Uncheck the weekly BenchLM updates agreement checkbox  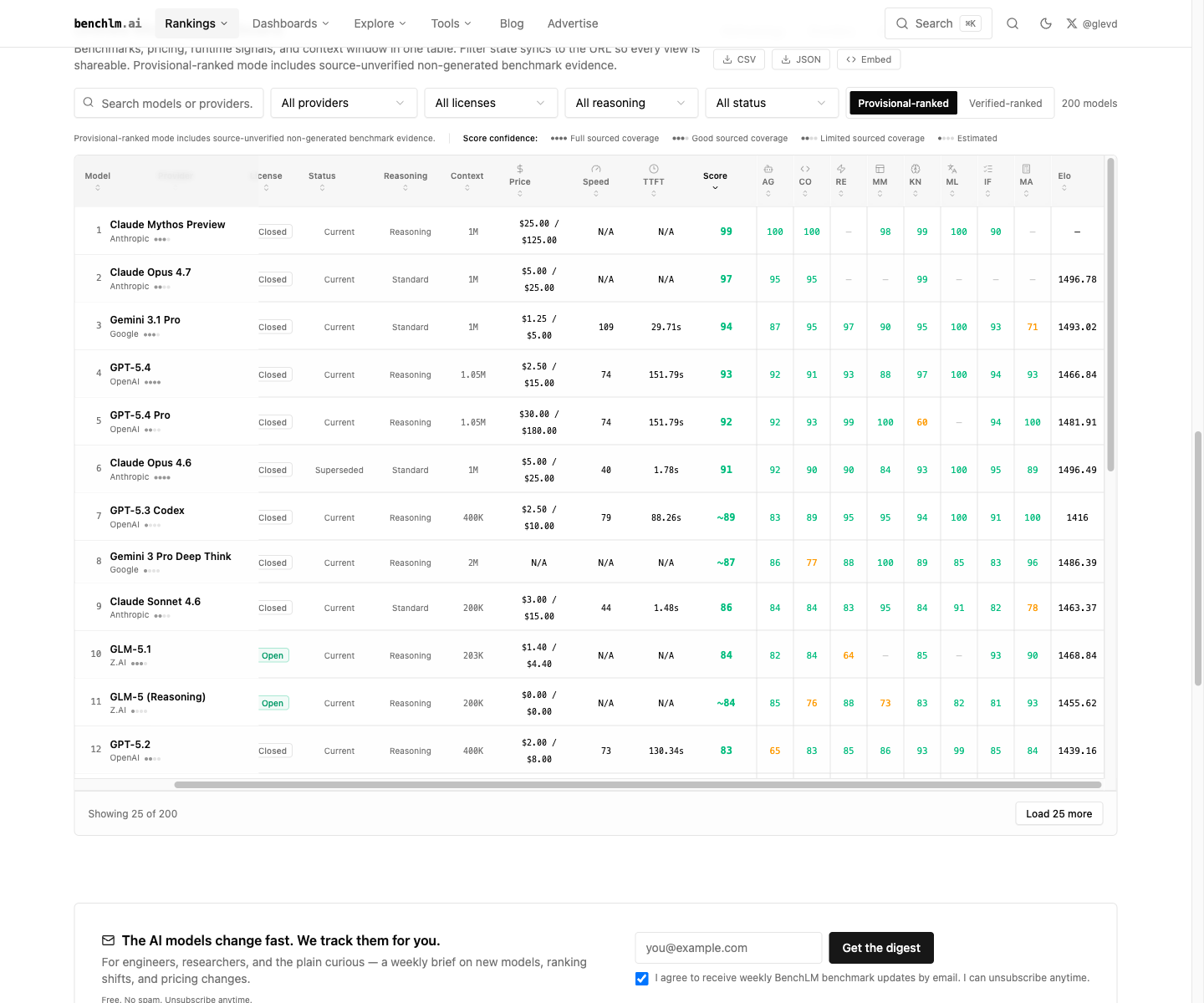tap(641, 979)
